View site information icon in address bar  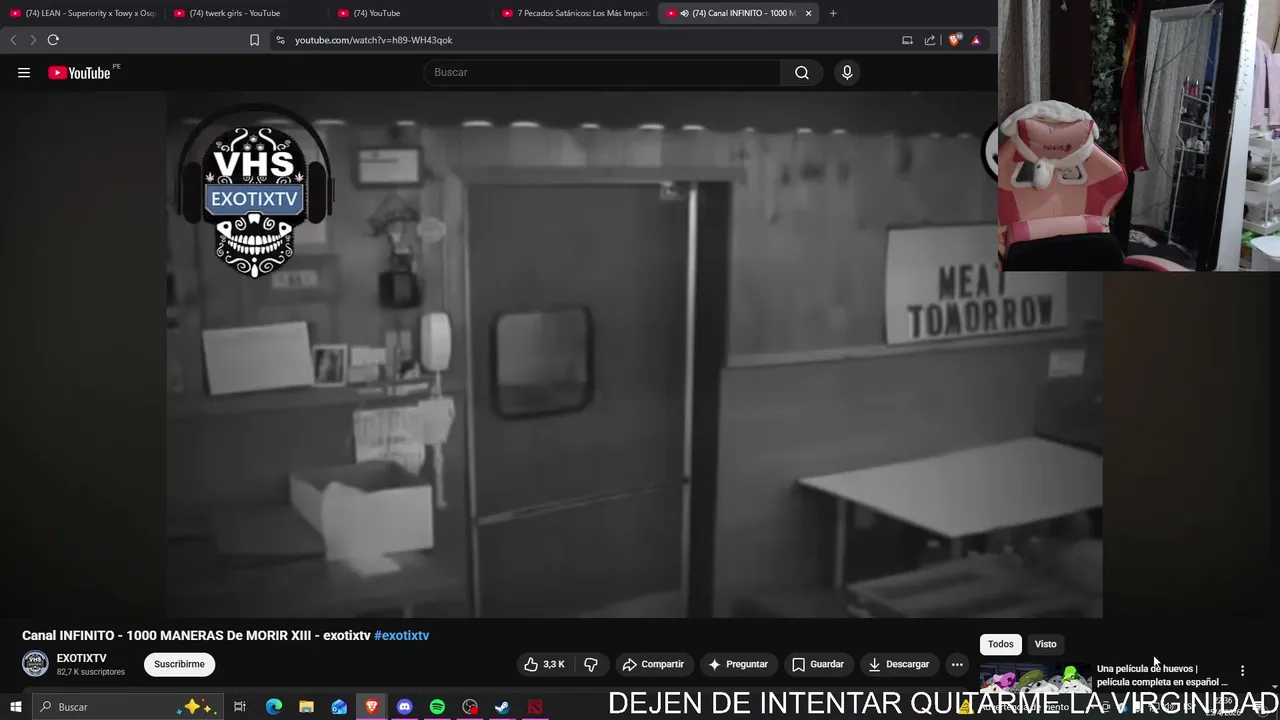(x=280, y=40)
